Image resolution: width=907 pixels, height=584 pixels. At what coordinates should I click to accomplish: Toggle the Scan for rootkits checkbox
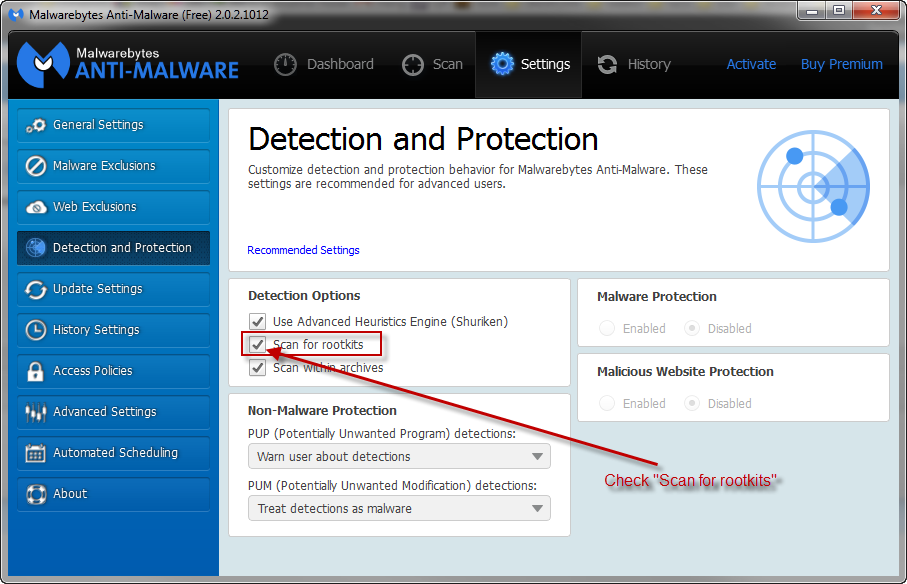click(x=257, y=344)
